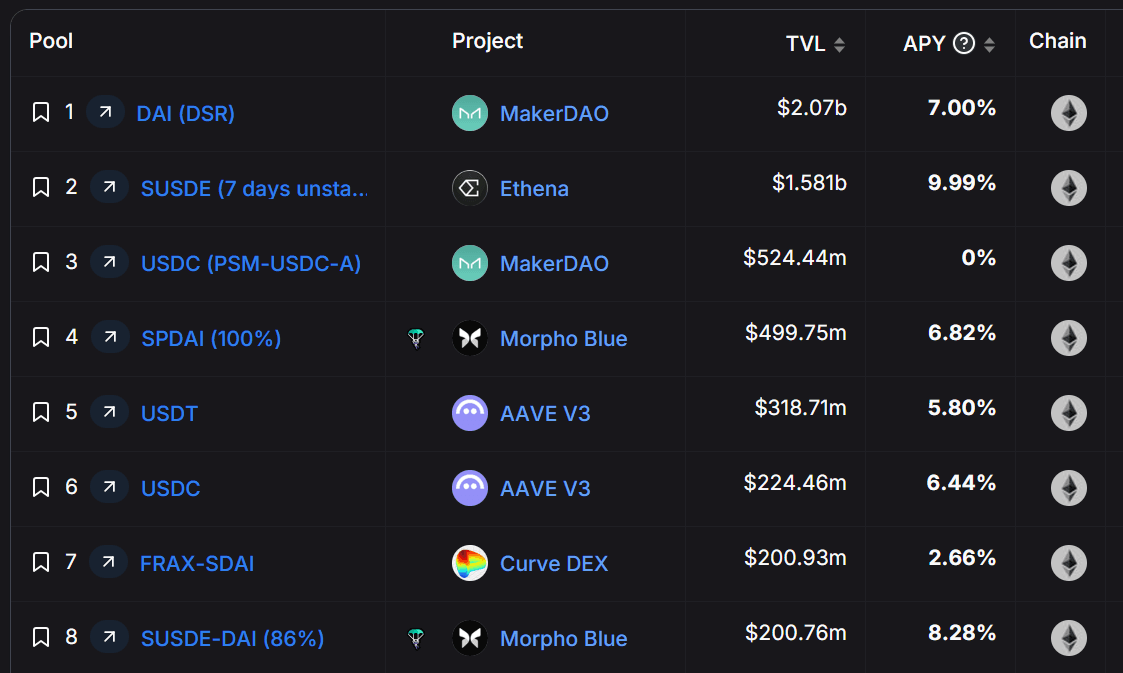The image size is (1123, 673).
Task: Click the Curve DEX rainbow logo
Action: (x=470, y=563)
